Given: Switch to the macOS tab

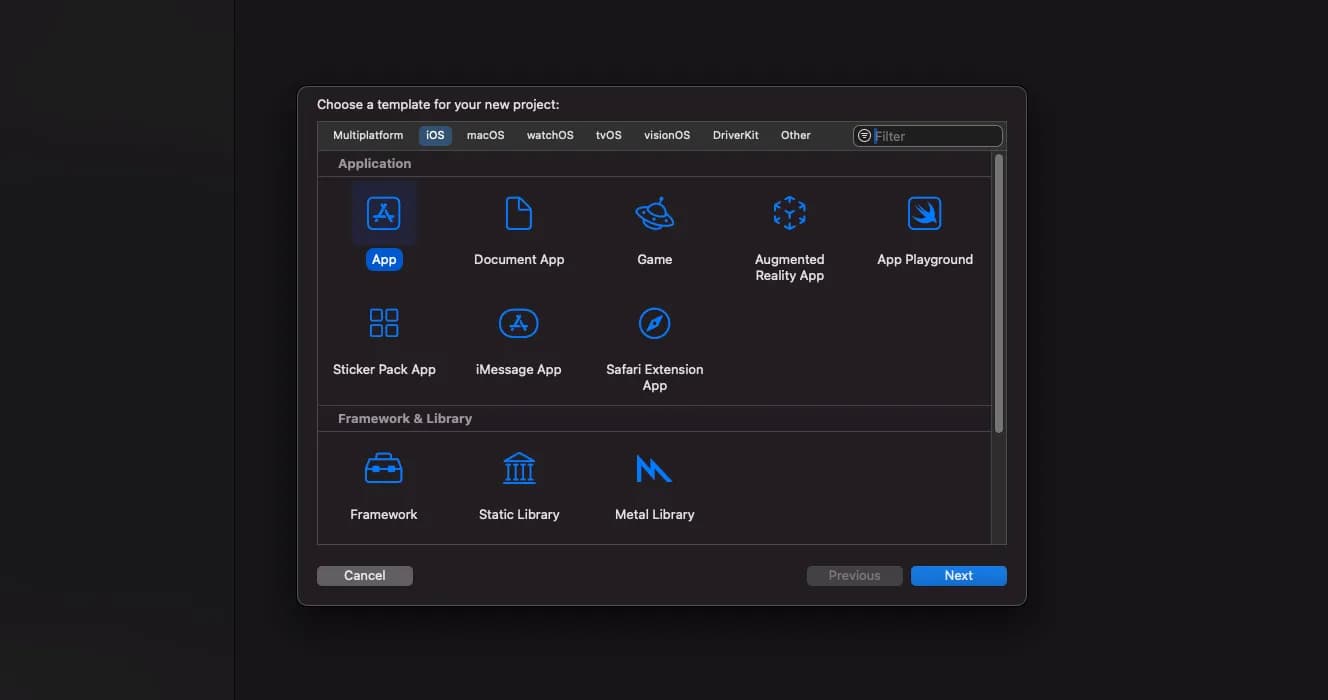Looking at the screenshot, I should pos(485,136).
